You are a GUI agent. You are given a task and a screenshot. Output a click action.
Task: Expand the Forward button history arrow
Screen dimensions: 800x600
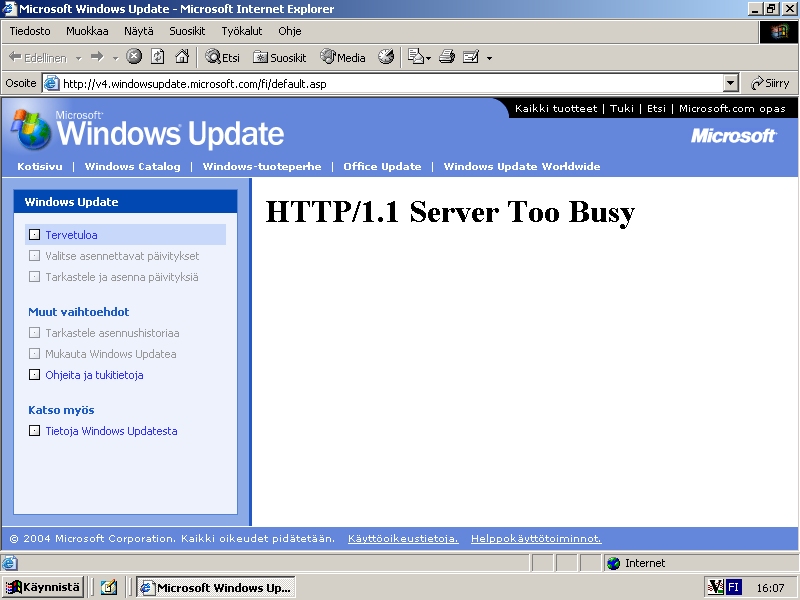115,58
